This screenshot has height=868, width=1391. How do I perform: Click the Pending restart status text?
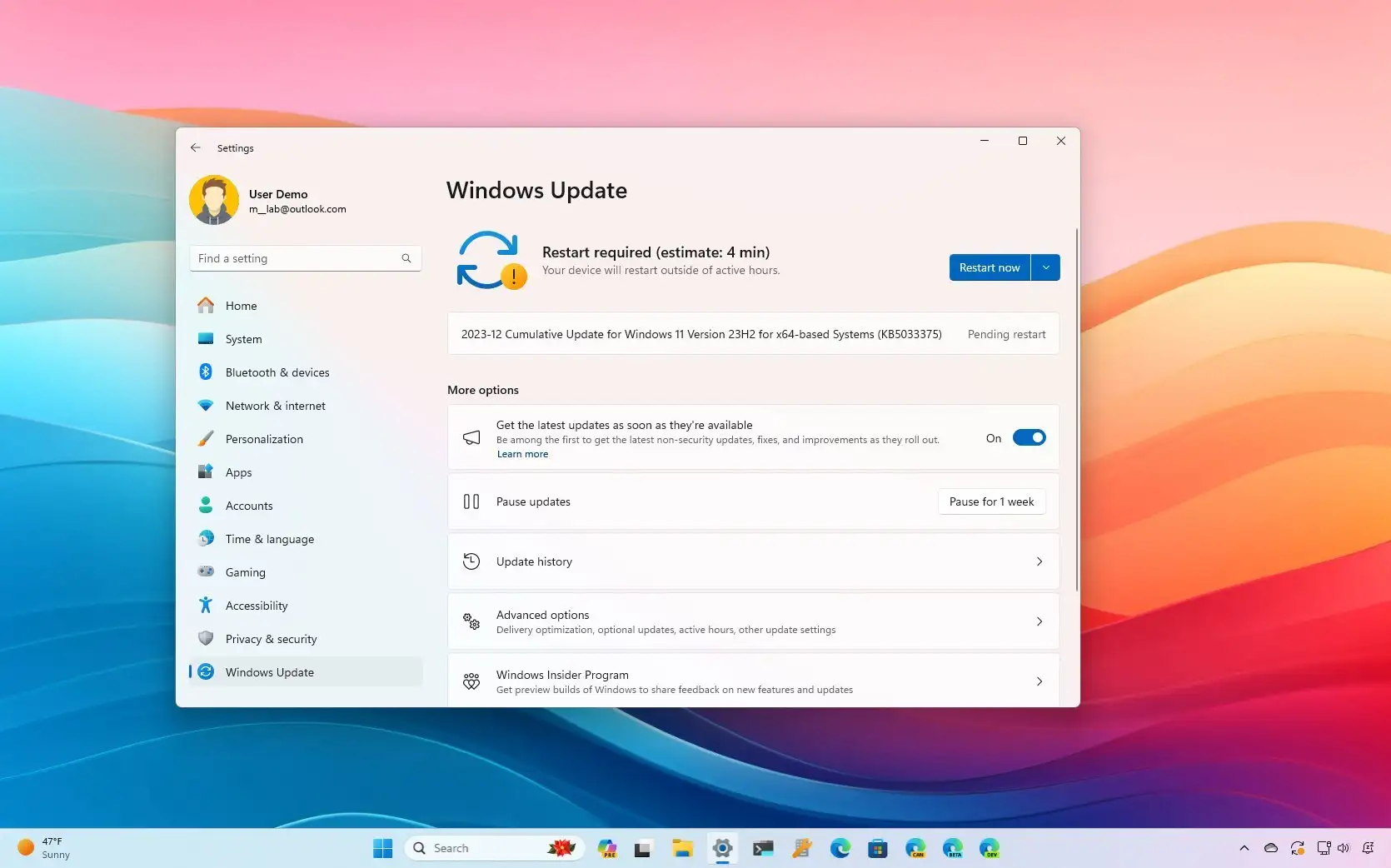pyautogui.click(x=1006, y=334)
